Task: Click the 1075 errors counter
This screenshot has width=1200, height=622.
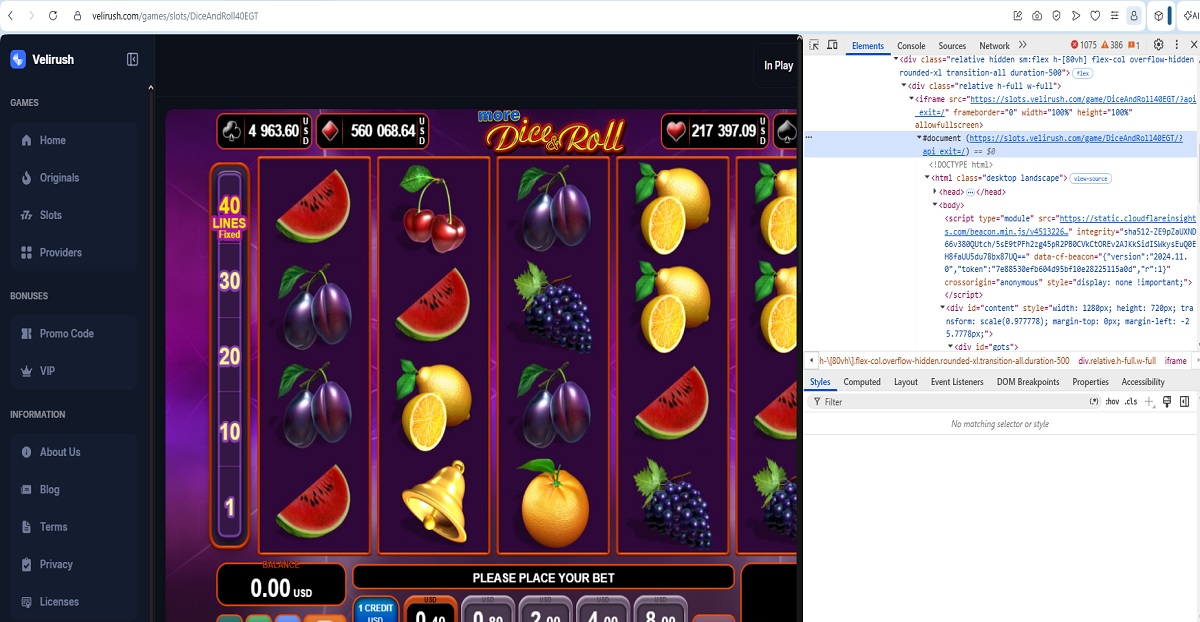Action: [1084, 45]
